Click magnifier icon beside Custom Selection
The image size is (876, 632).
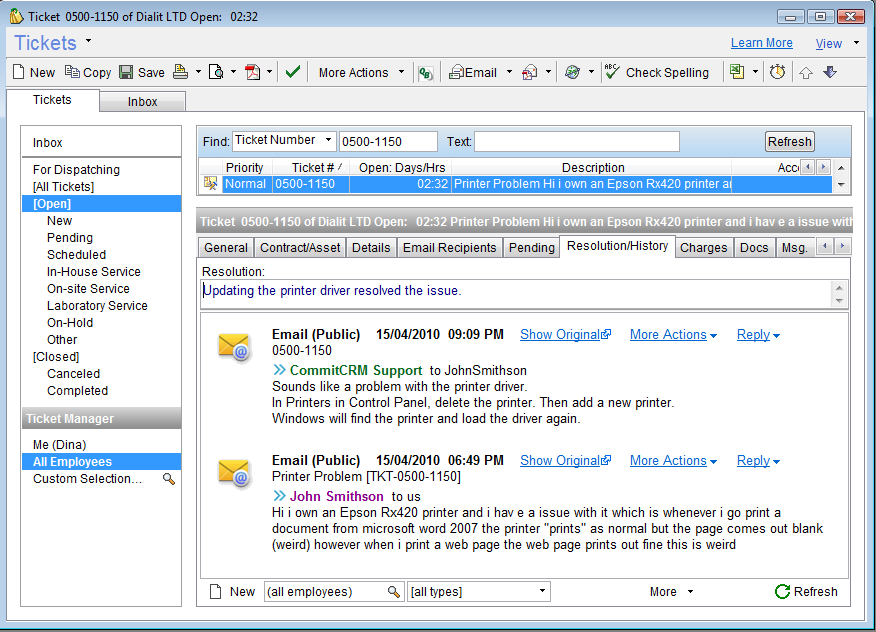click(169, 479)
